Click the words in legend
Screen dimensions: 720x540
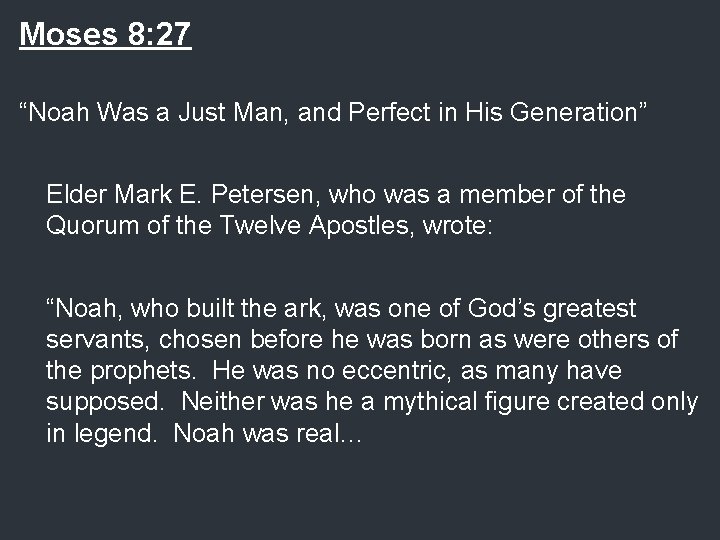[x=101, y=434]
